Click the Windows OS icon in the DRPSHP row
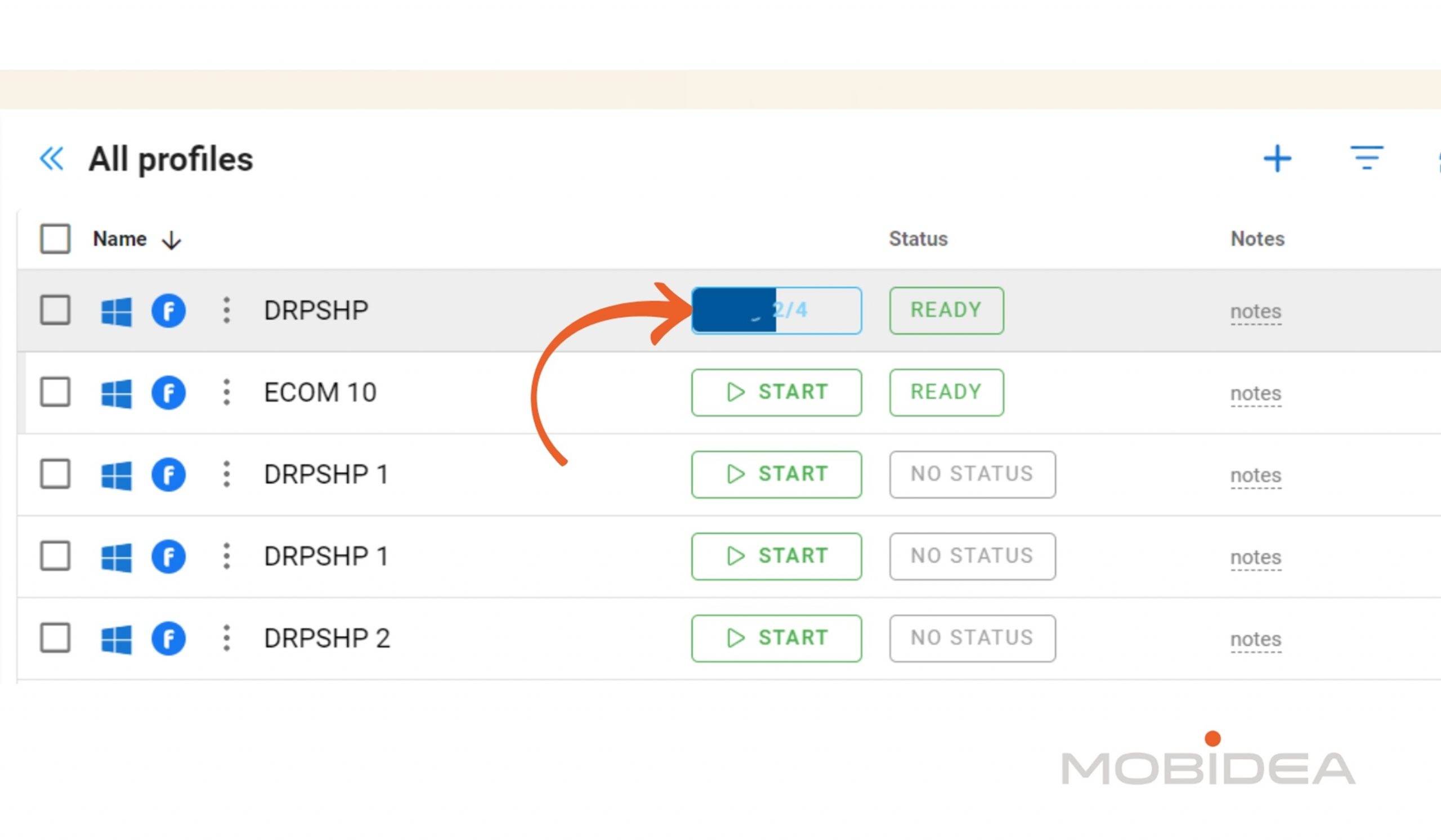Screen dimensions: 1441x840 116,312
